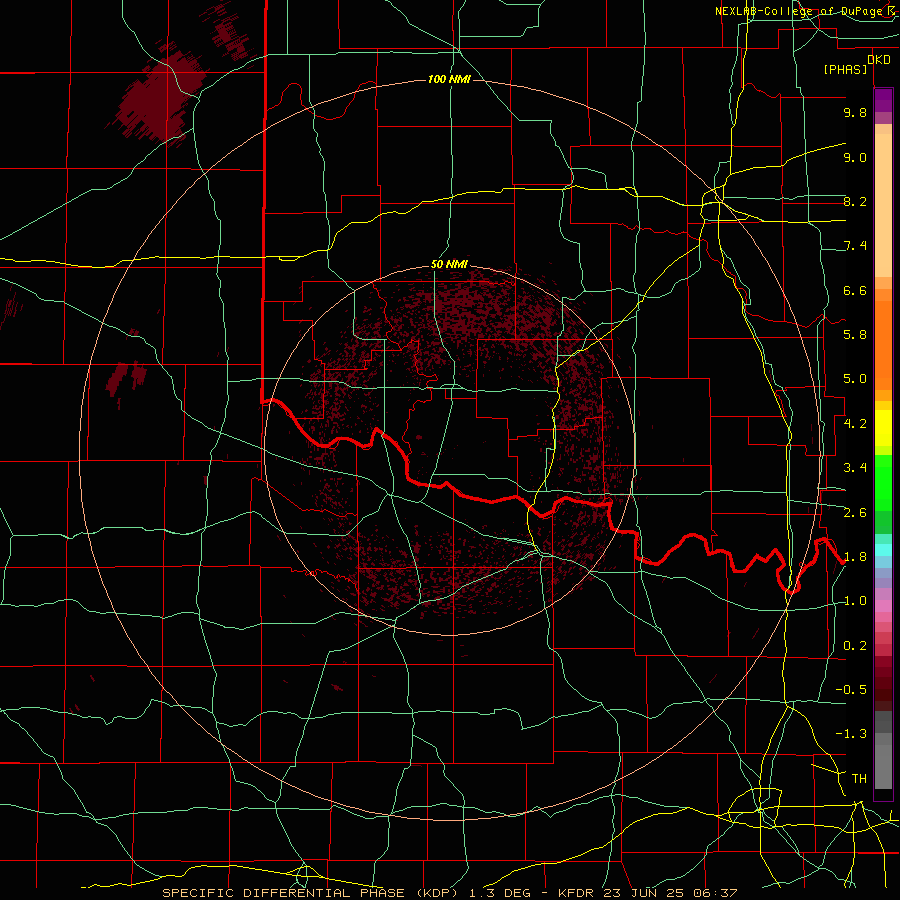Click the cyan segment of color bar
Screen dimensions: 900x900
(x=883, y=550)
